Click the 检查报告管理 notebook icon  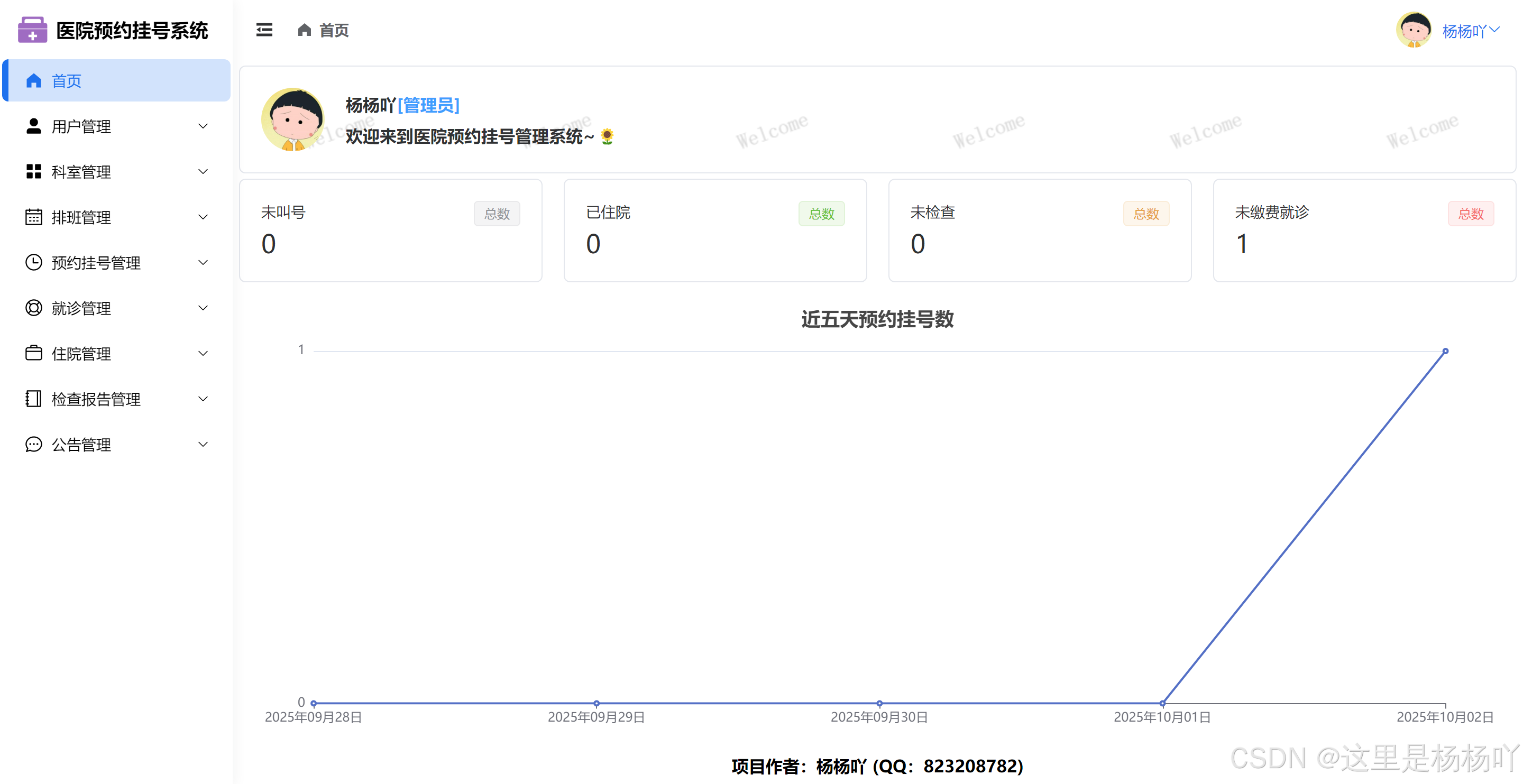[34, 399]
